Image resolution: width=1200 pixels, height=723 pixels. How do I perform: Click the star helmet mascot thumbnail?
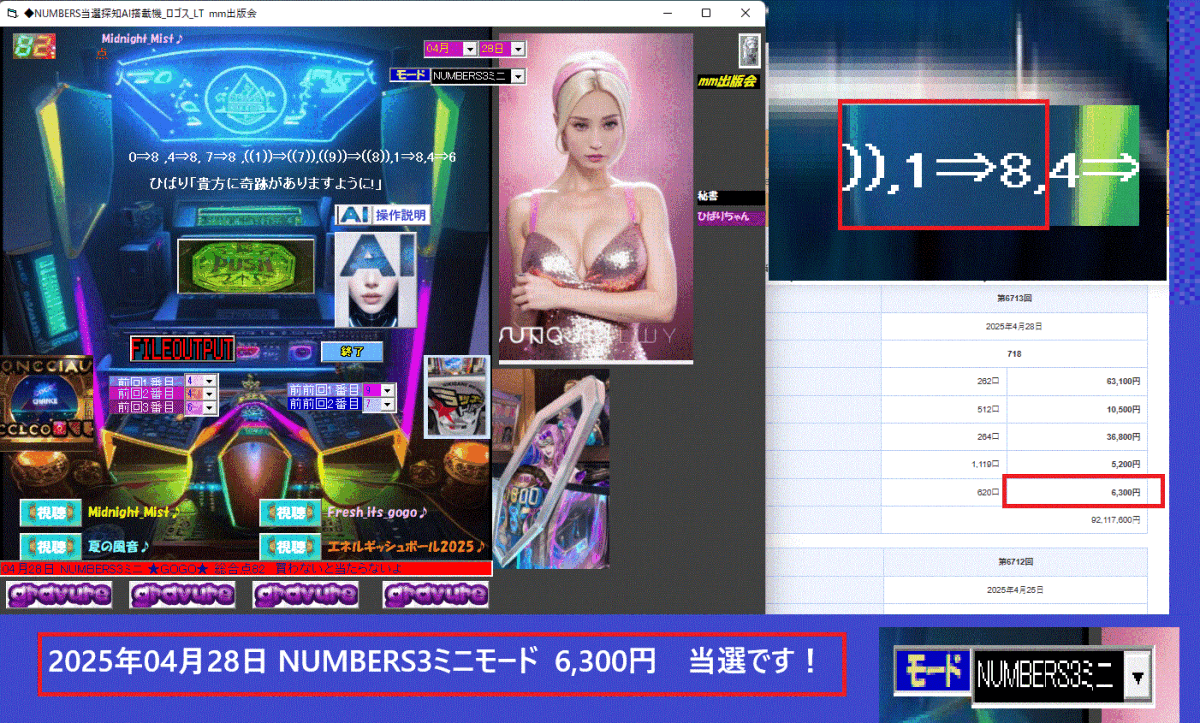point(457,396)
